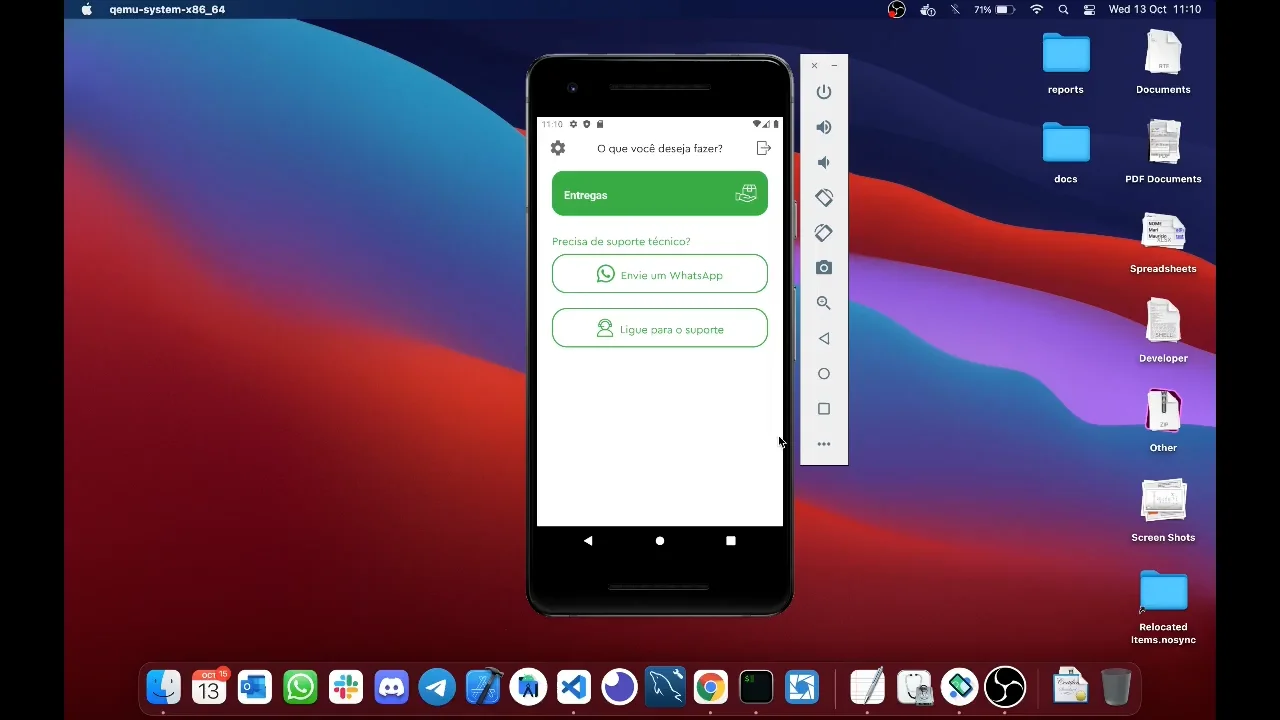1280x720 pixels.
Task: Select the Spreadsheets stack on desktop
Action: coord(1163,242)
